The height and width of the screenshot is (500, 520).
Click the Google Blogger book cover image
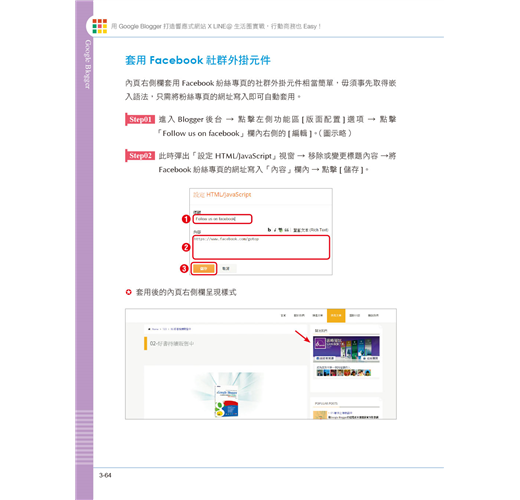(226, 402)
